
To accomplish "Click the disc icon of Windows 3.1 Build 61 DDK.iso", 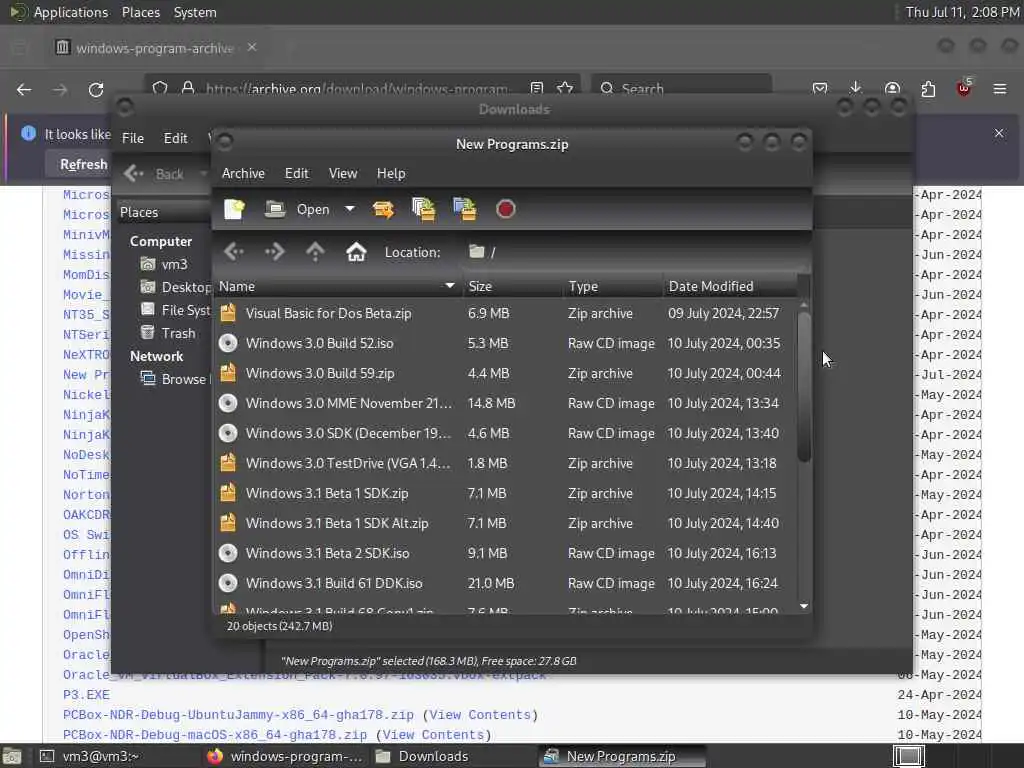I will (x=228, y=583).
